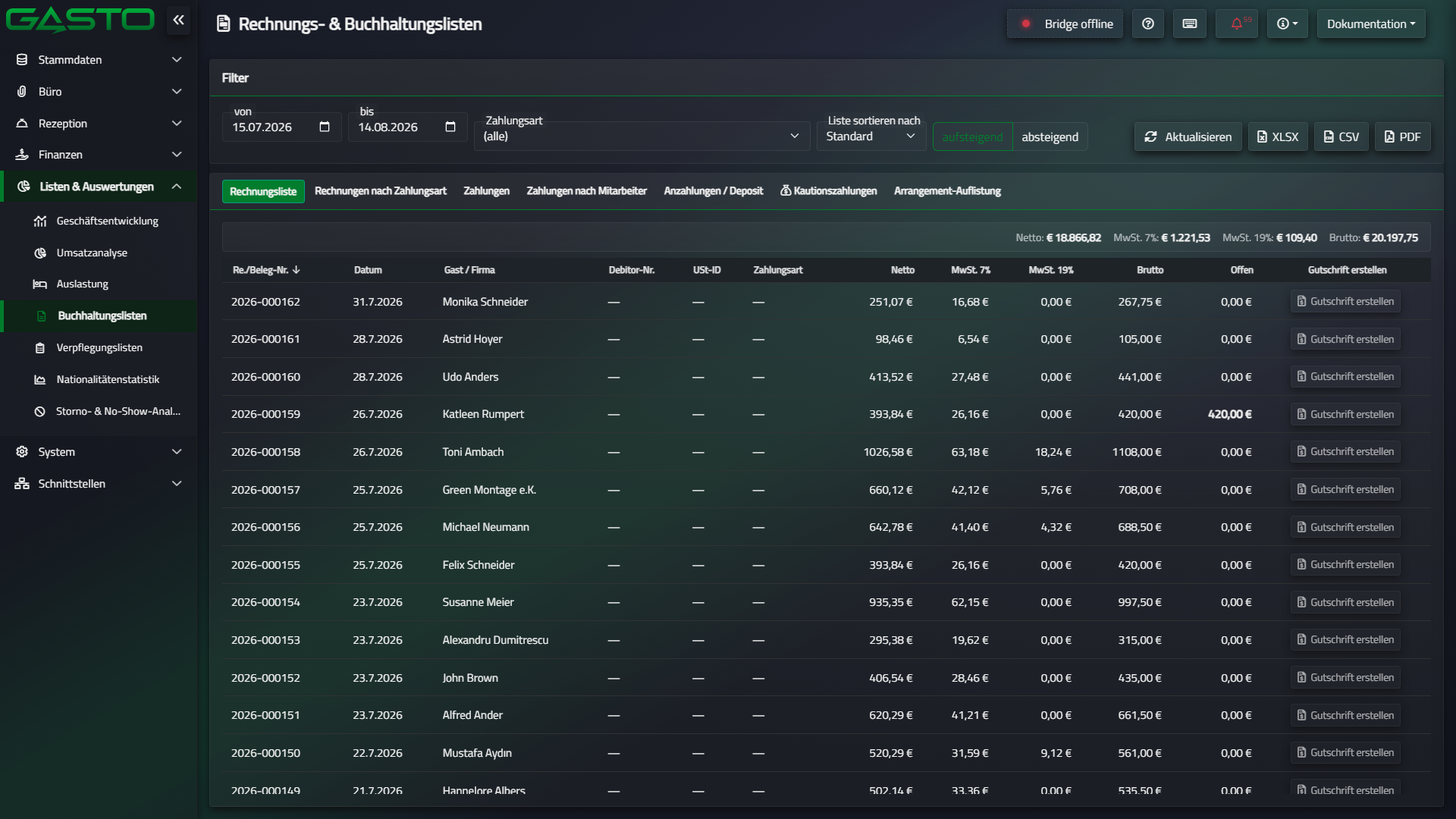Click the calendar icon in the 'bis' date field
This screenshot has width=1456, height=819.
click(450, 127)
